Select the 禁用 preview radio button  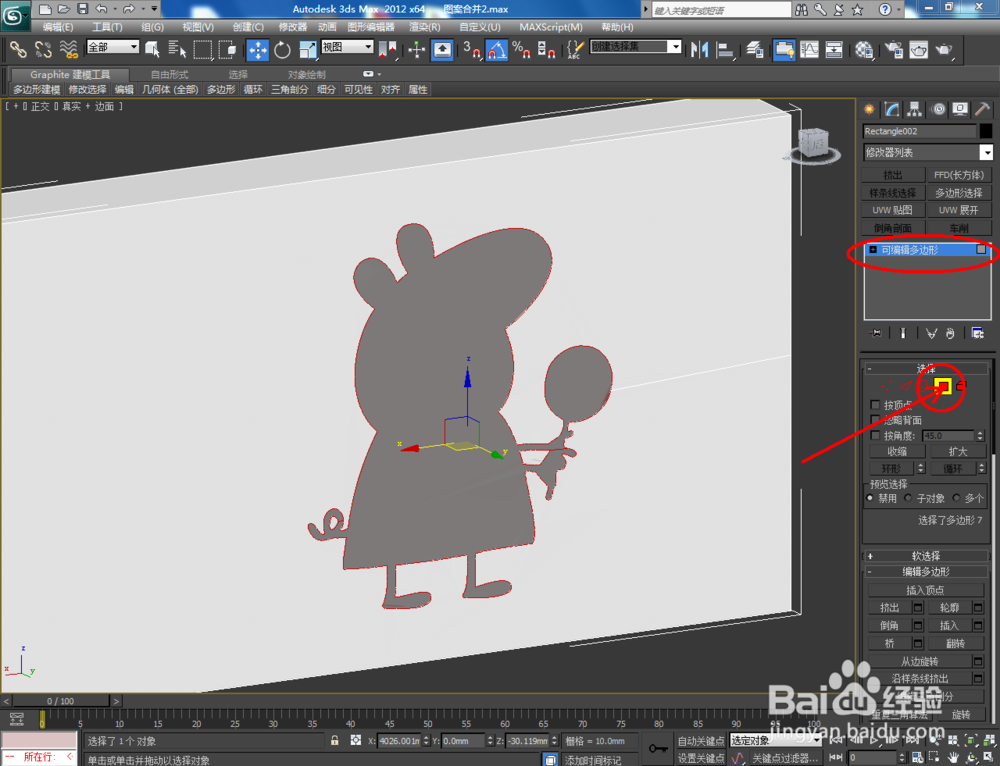coord(870,498)
